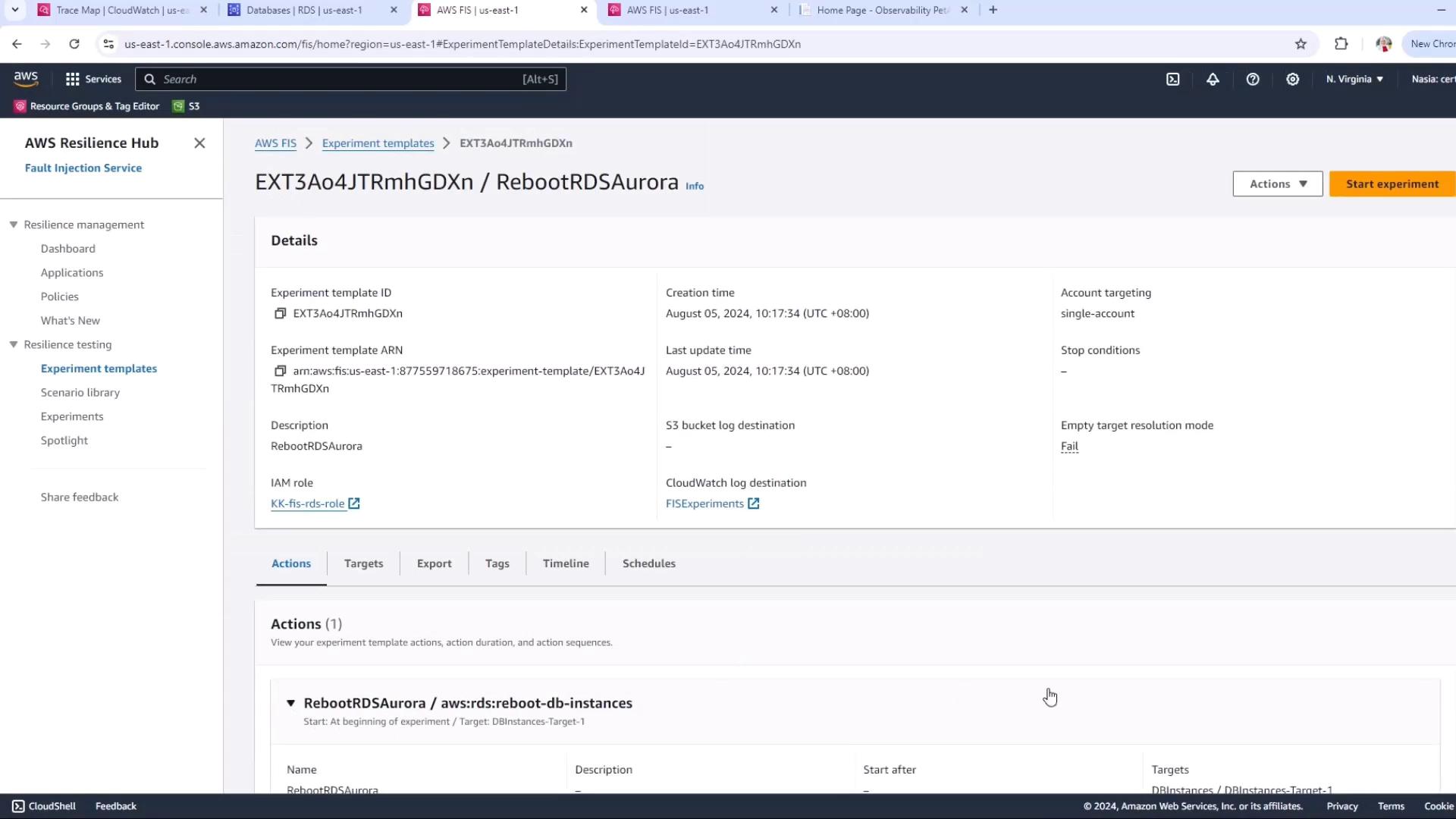Screen dimensions: 1456x819
Task: Open the AWS help menu icon
Action: (x=1253, y=79)
